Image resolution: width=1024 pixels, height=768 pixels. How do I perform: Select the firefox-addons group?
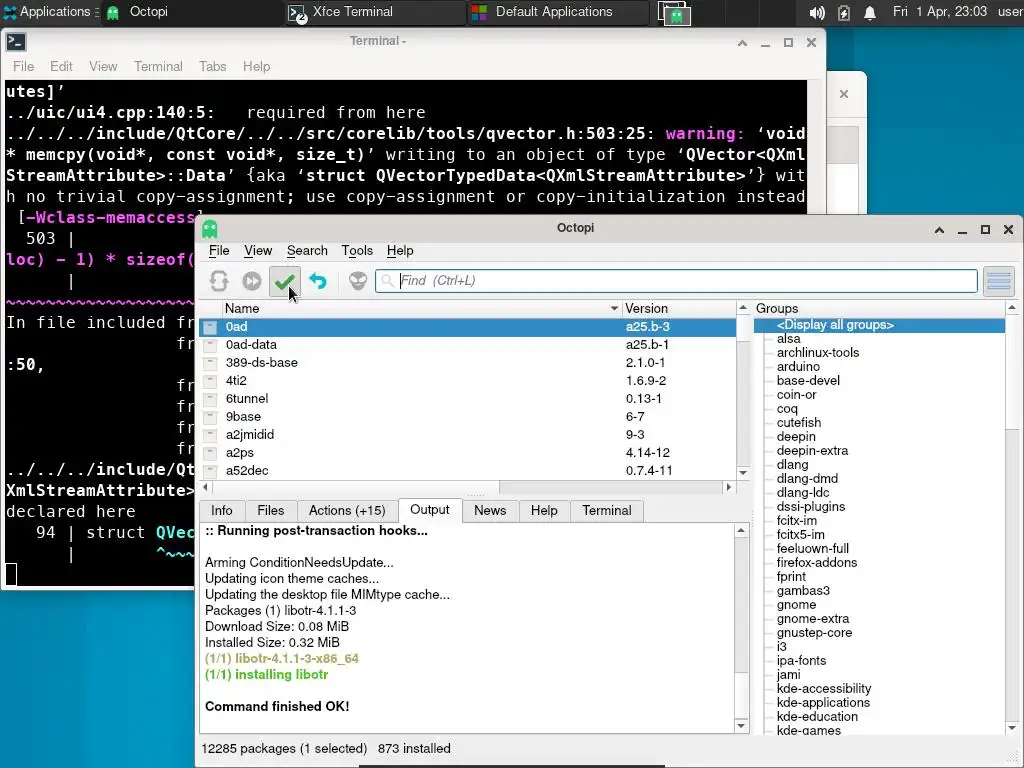[x=816, y=563]
